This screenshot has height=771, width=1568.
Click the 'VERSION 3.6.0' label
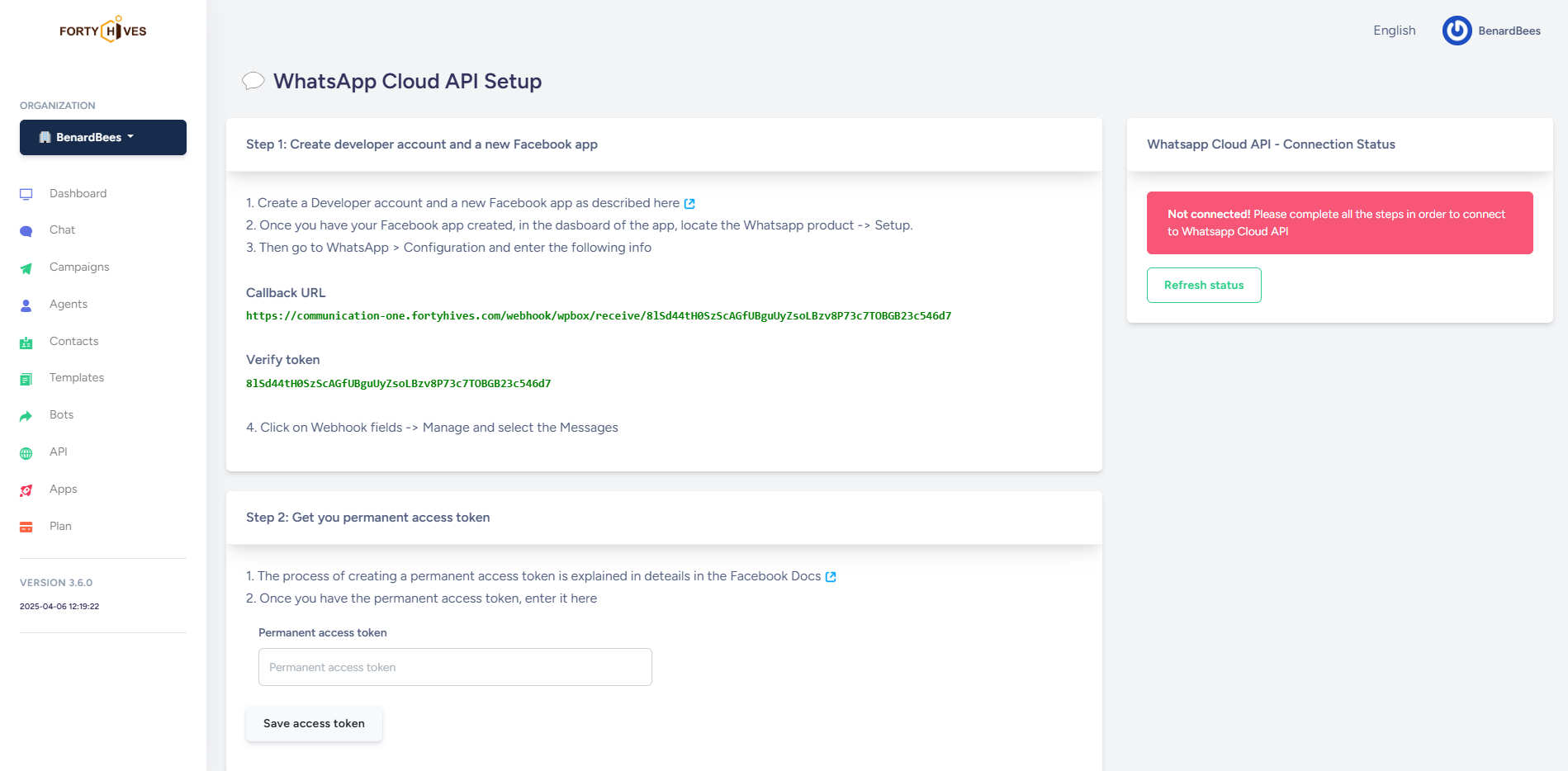pyautogui.click(x=56, y=583)
